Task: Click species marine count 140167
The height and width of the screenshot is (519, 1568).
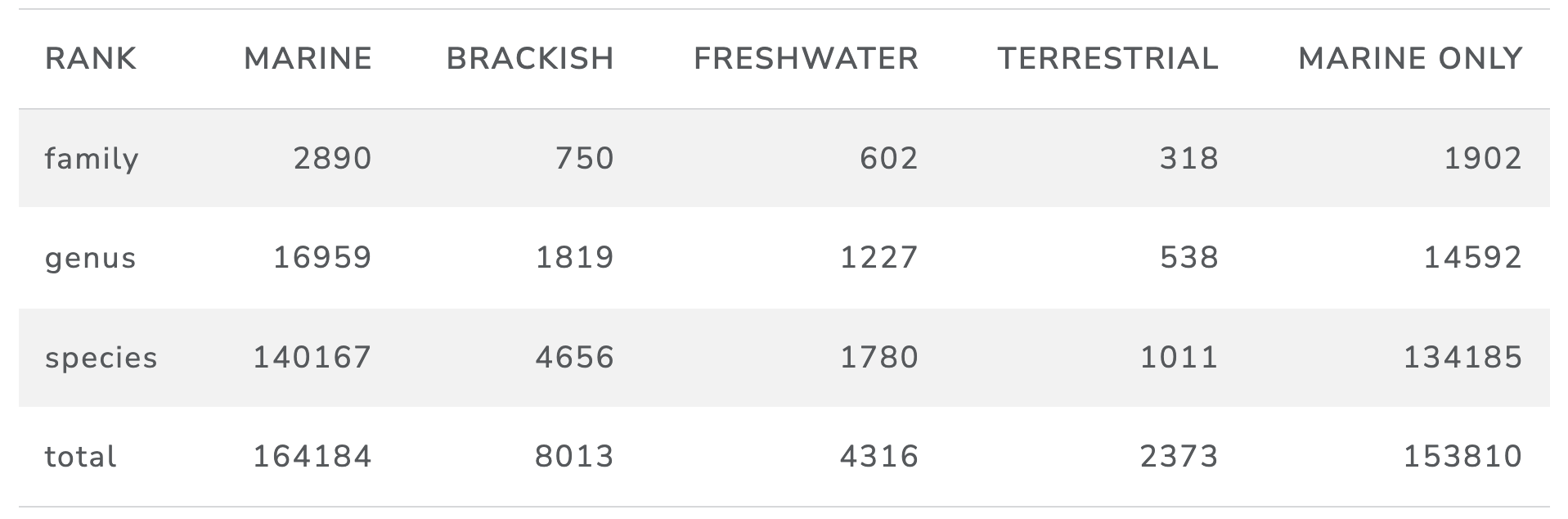Action: click(312, 358)
